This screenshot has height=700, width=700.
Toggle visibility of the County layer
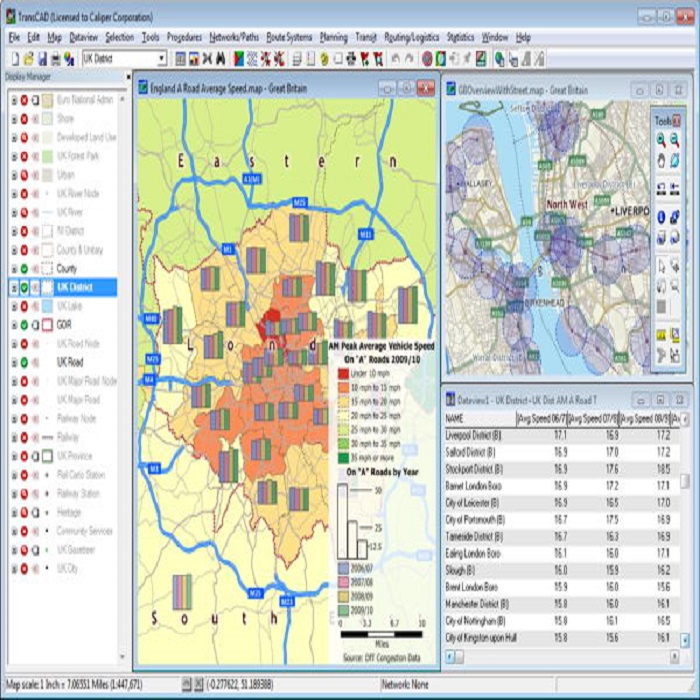pyautogui.click(x=23, y=269)
